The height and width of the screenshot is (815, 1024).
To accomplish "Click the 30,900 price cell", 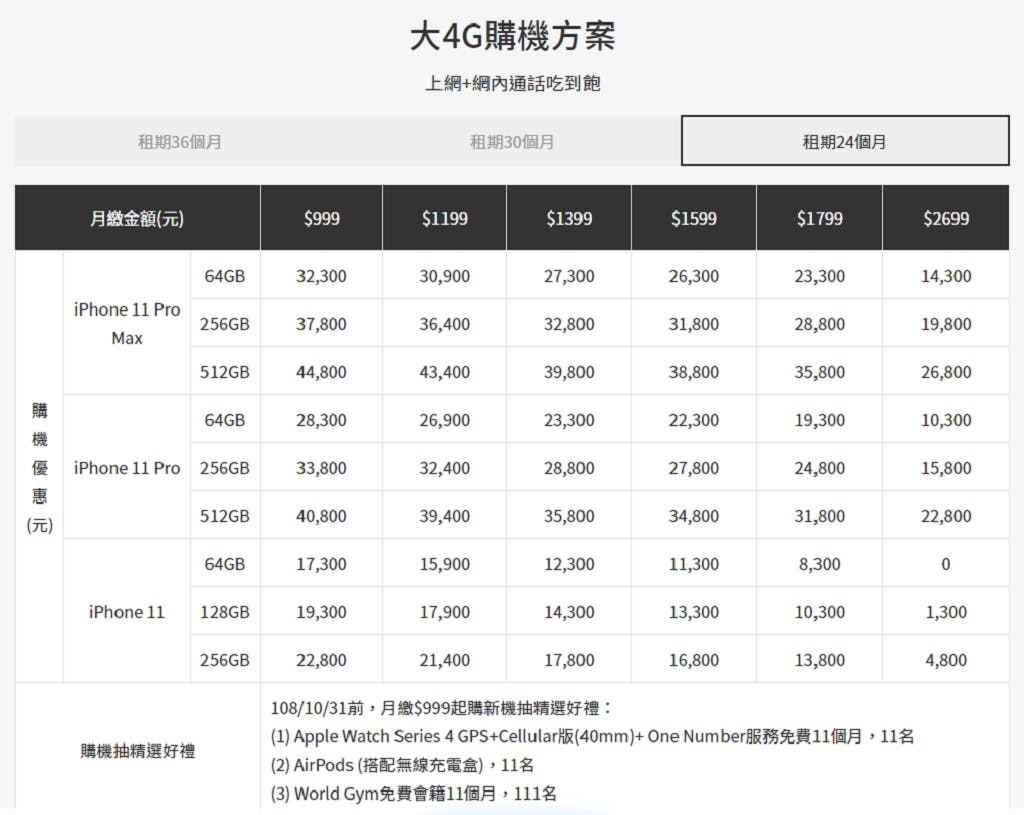I will pyautogui.click(x=445, y=276).
